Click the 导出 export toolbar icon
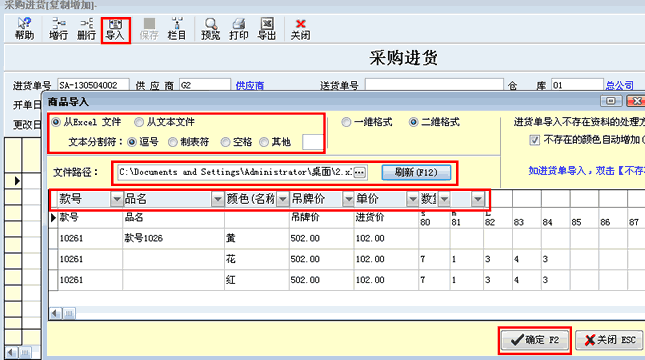 tap(267, 29)
